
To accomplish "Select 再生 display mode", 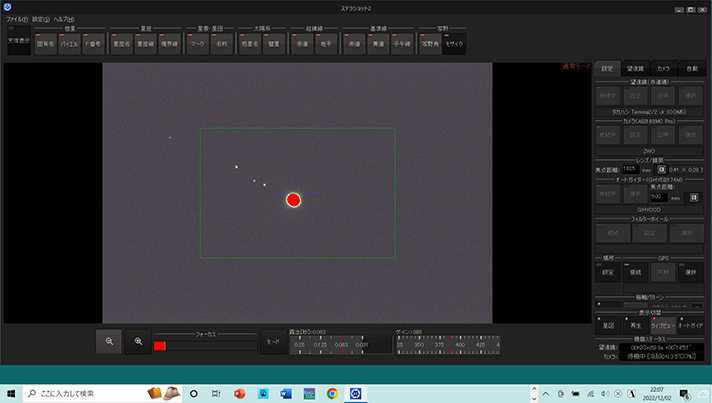I will click(x=636, y=325).
